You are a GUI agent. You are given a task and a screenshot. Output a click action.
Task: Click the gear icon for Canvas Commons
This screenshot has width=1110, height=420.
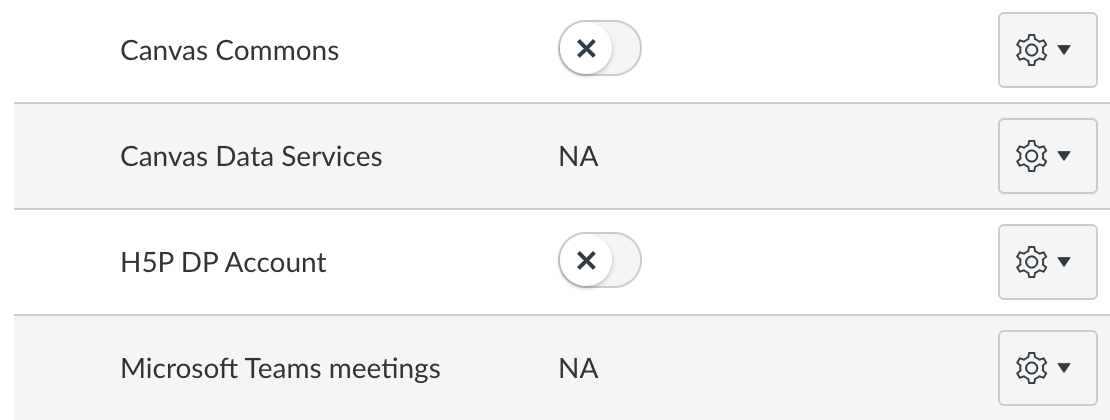[x=1031, y=50]
